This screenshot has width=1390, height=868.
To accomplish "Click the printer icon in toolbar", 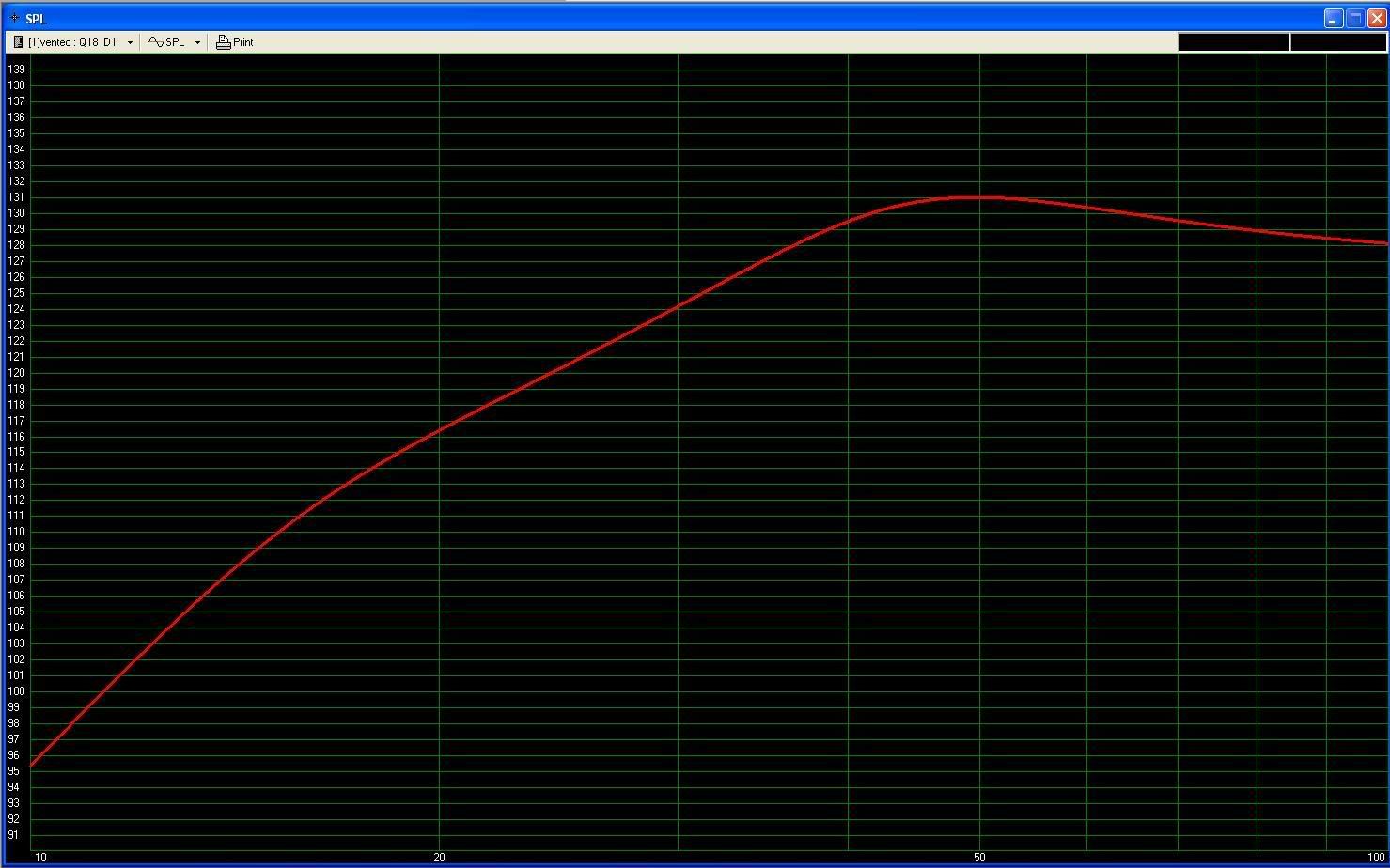I will pos(223,42).
